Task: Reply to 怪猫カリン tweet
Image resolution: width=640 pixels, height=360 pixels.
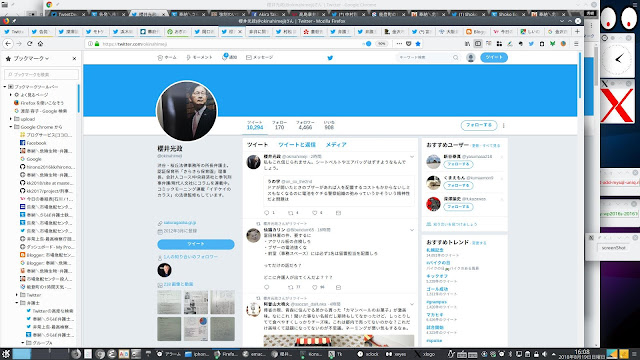Action: point(267,287)
